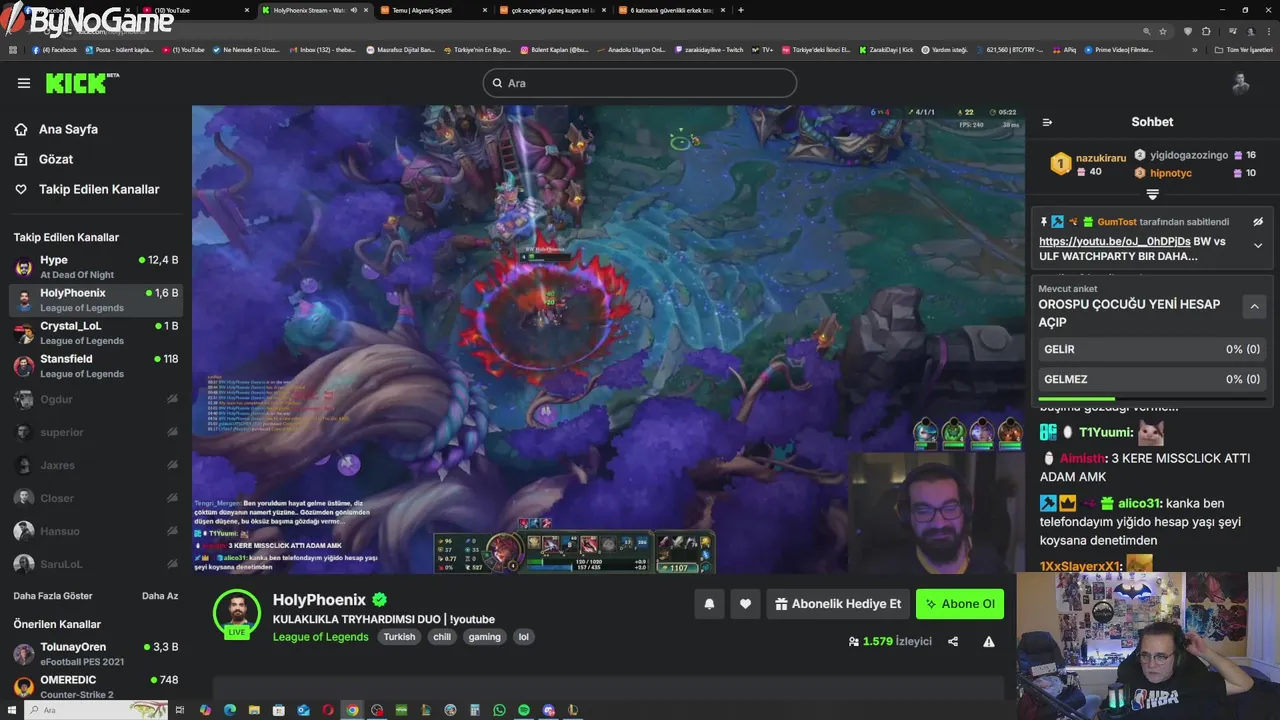Click the Abonelik Hediye Et button

click(838, 604)
